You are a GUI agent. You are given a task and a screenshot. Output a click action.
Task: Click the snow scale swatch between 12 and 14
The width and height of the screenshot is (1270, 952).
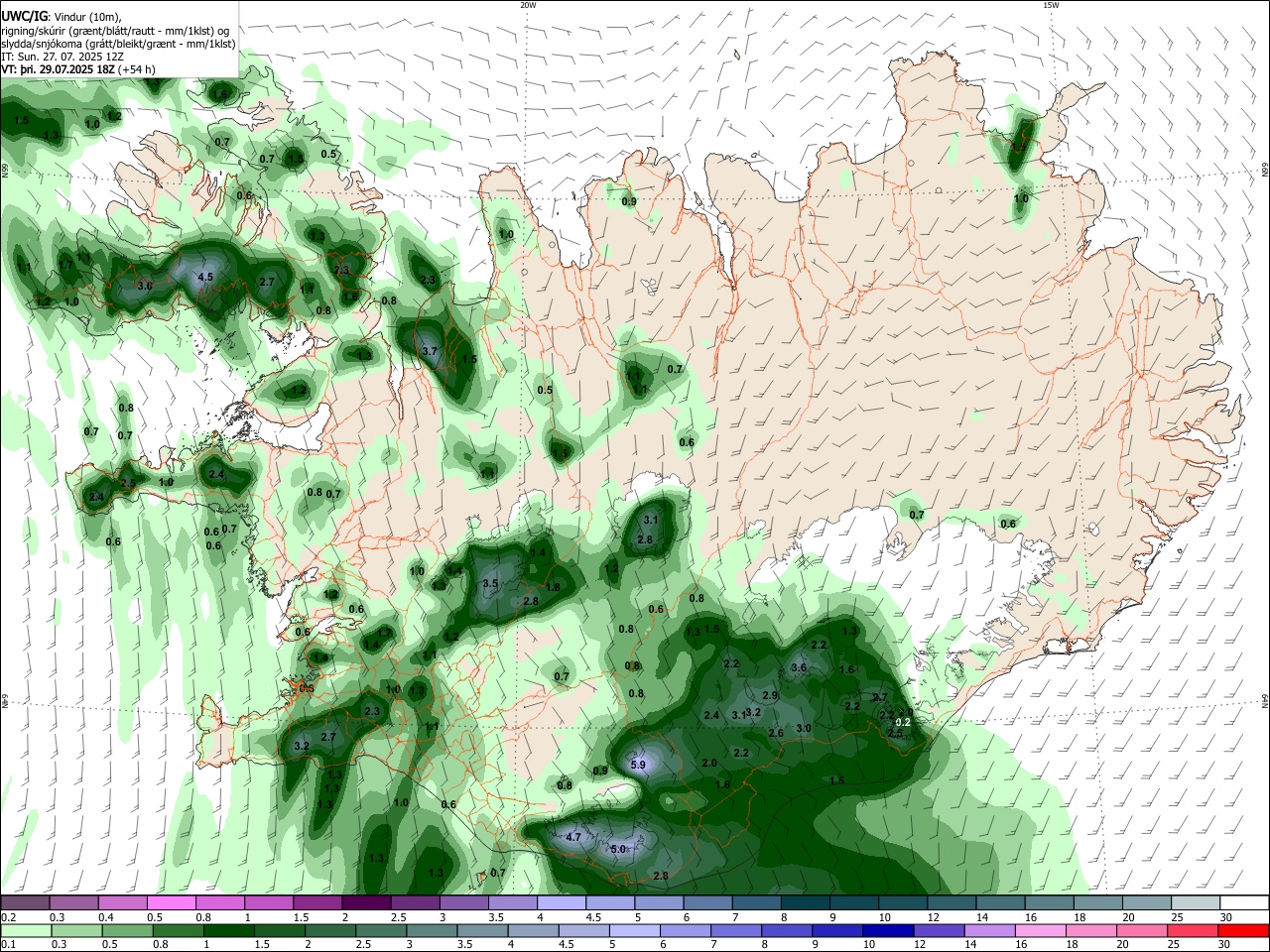pyautogui.click(x=952, y=902)
